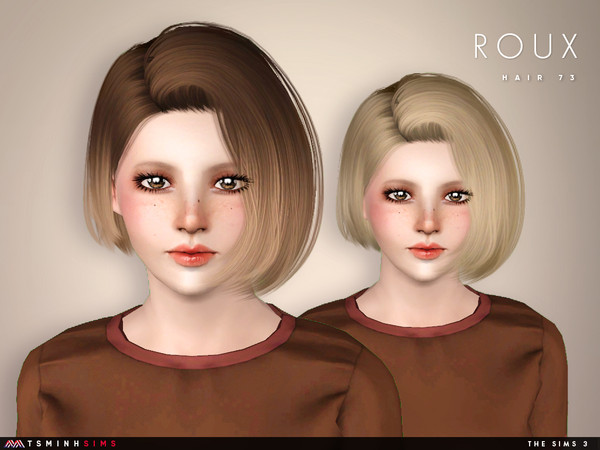This screenshot has height=450, width=600.
Task: Click the right model's sweater collar
Action: click(420, 325)
